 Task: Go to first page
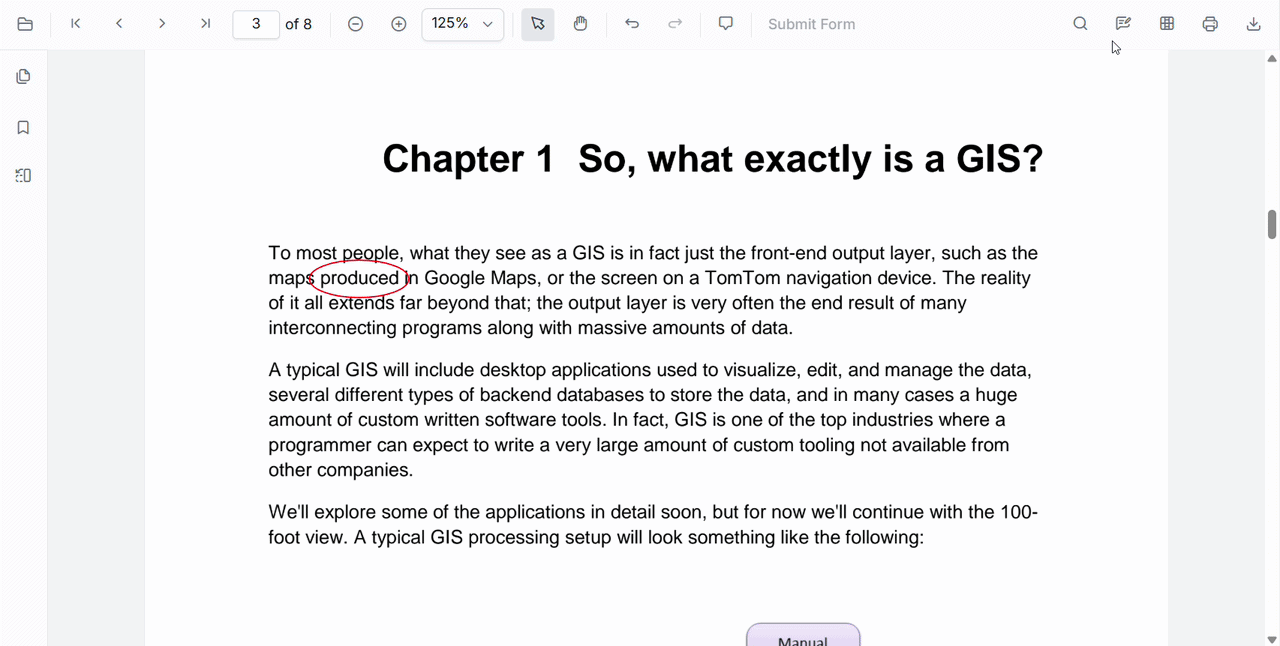tap(76, 24)
